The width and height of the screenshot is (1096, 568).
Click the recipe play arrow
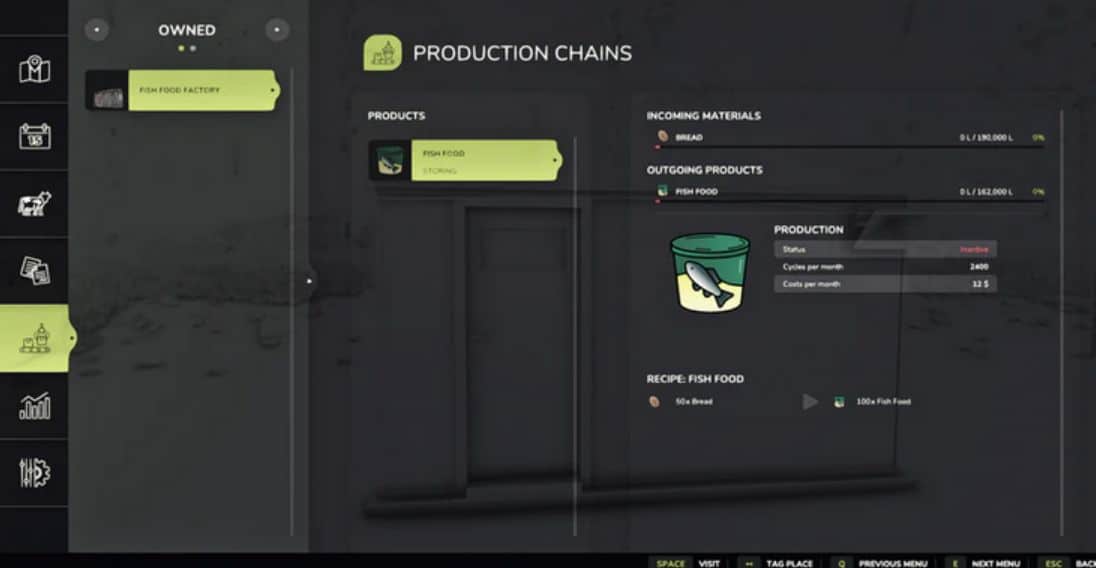click(x=809, y=402)
